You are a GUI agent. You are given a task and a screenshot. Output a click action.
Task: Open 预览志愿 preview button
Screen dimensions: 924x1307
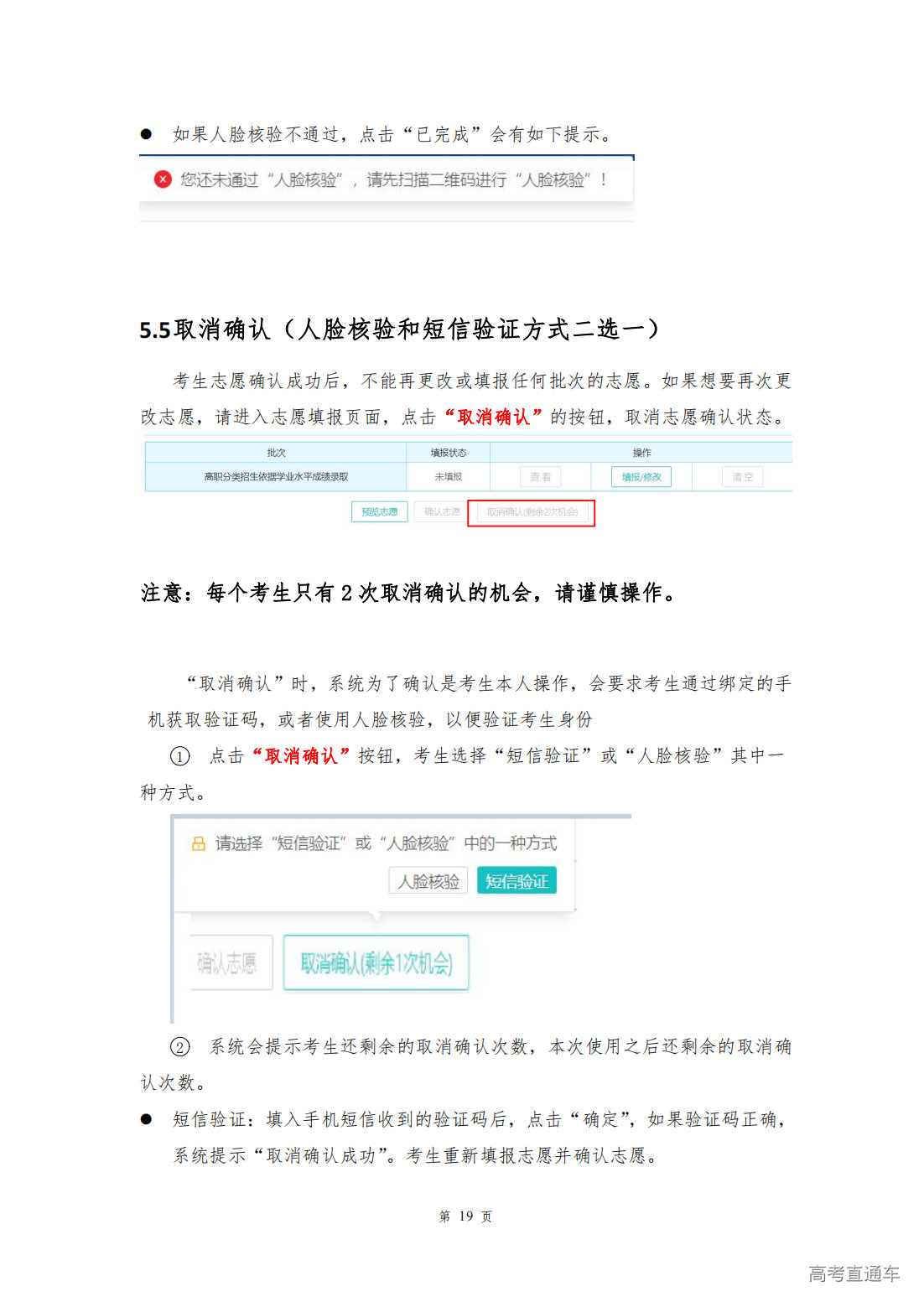(x=379, y=511)
